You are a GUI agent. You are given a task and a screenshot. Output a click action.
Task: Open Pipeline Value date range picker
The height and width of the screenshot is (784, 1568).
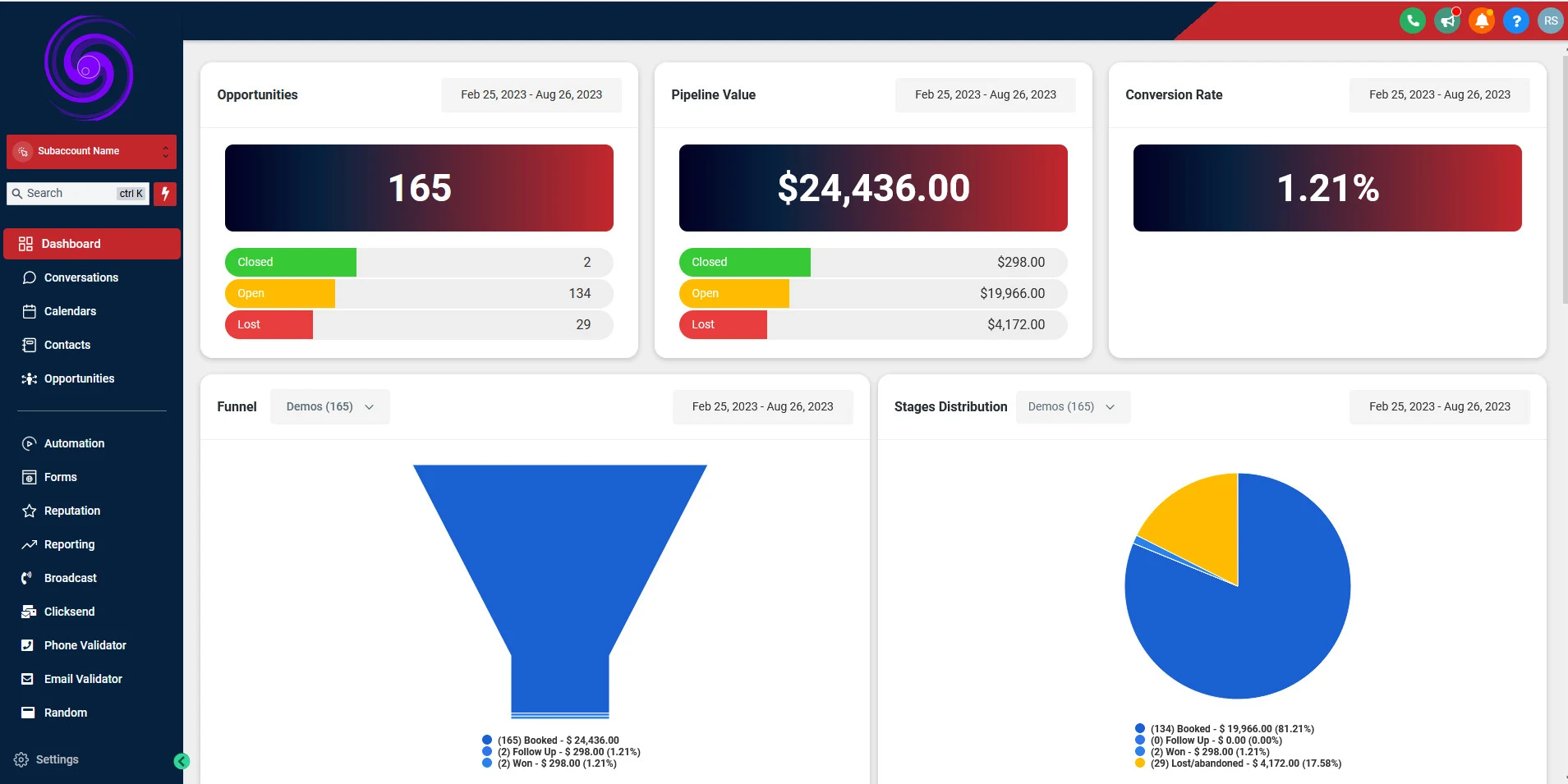pos(986,94)
